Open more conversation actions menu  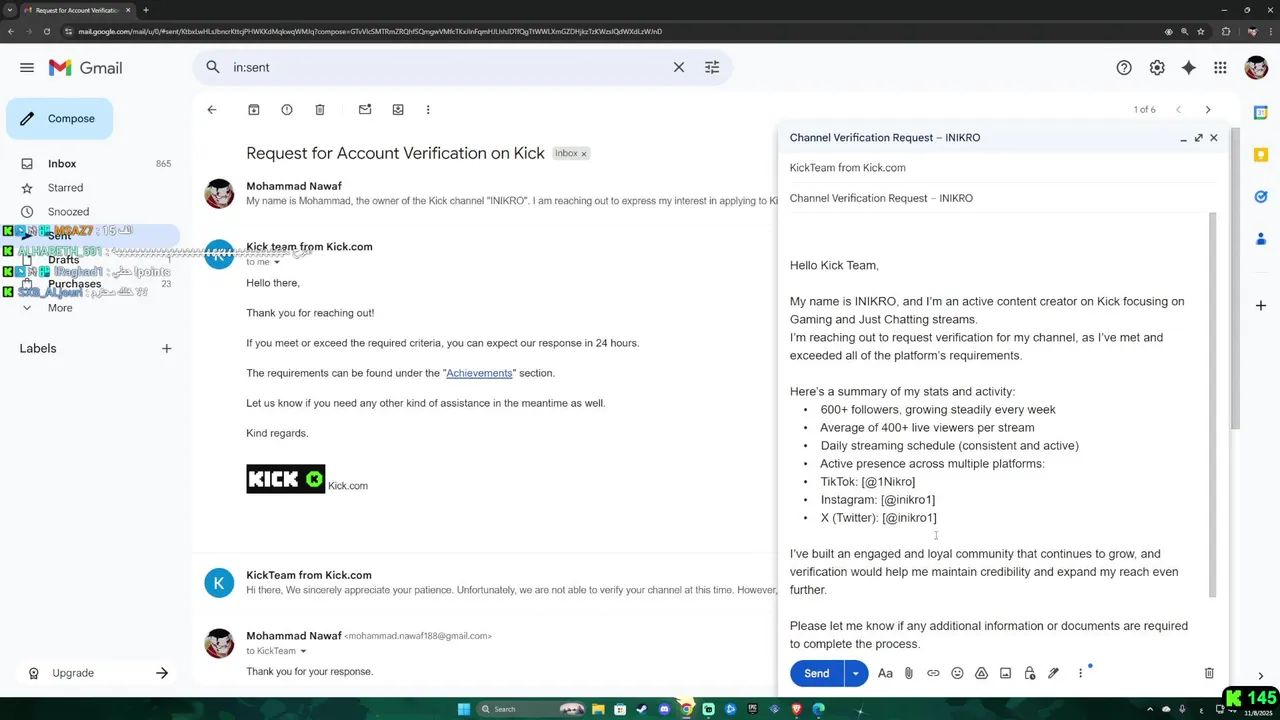[x=428, y=110]
